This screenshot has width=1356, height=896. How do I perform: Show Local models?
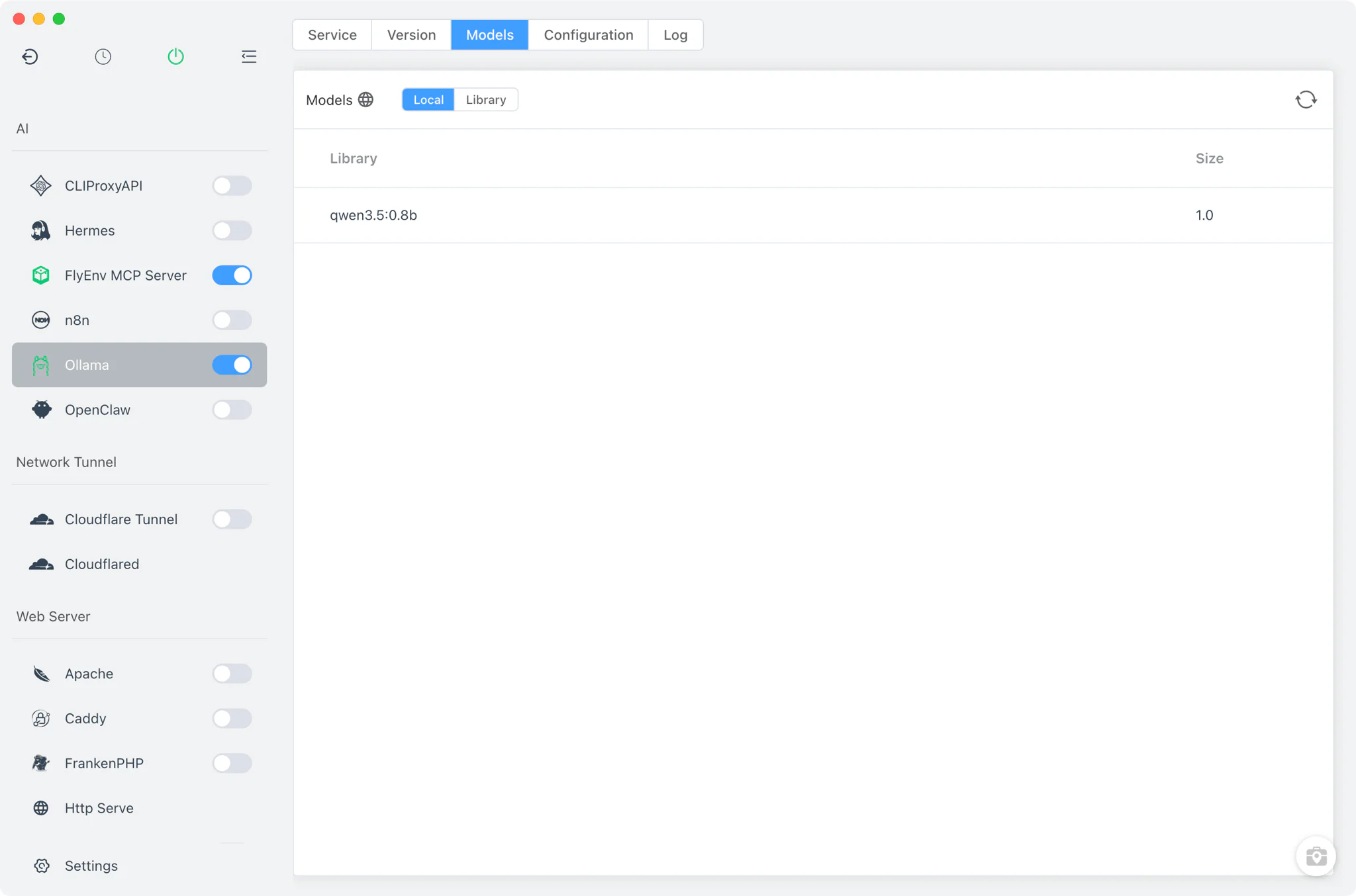pyautogui.click(x=428, y=100)
